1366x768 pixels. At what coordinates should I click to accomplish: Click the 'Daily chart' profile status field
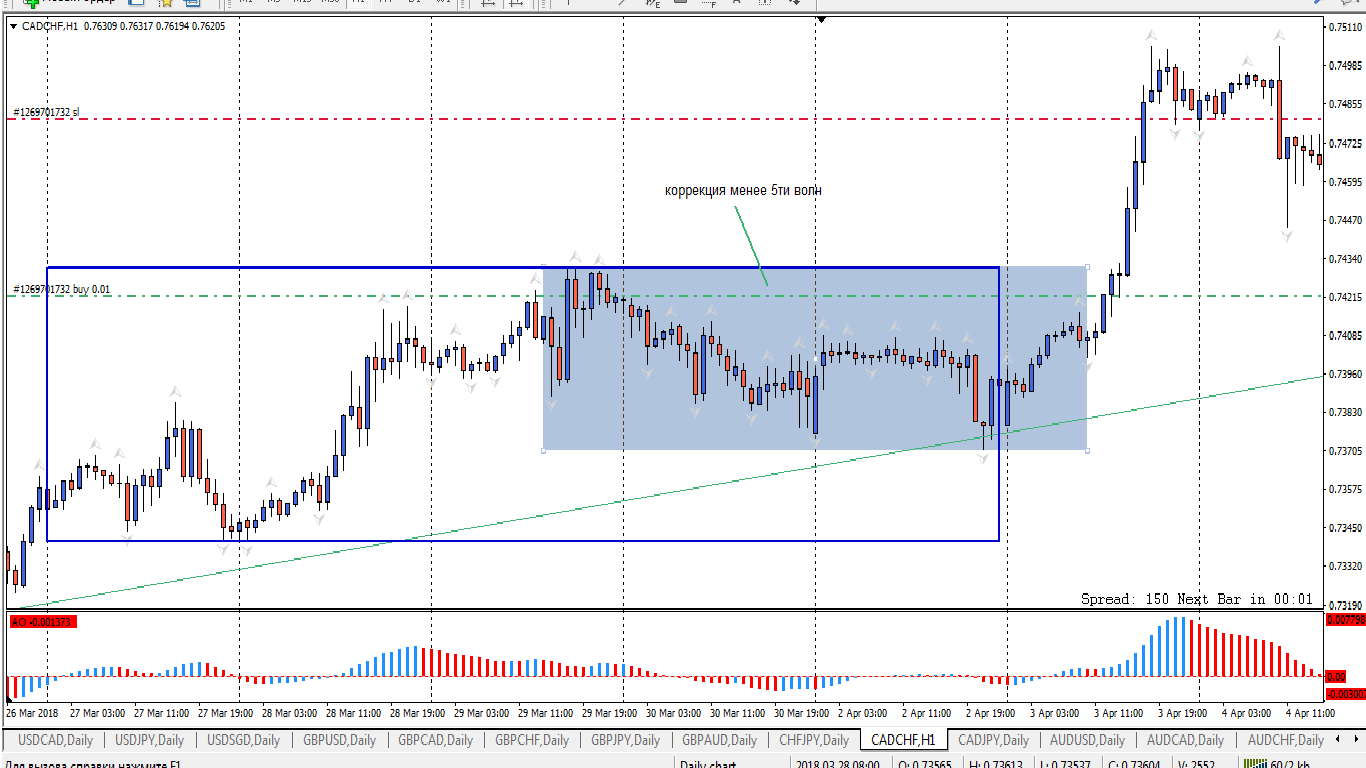coord(708,765)
